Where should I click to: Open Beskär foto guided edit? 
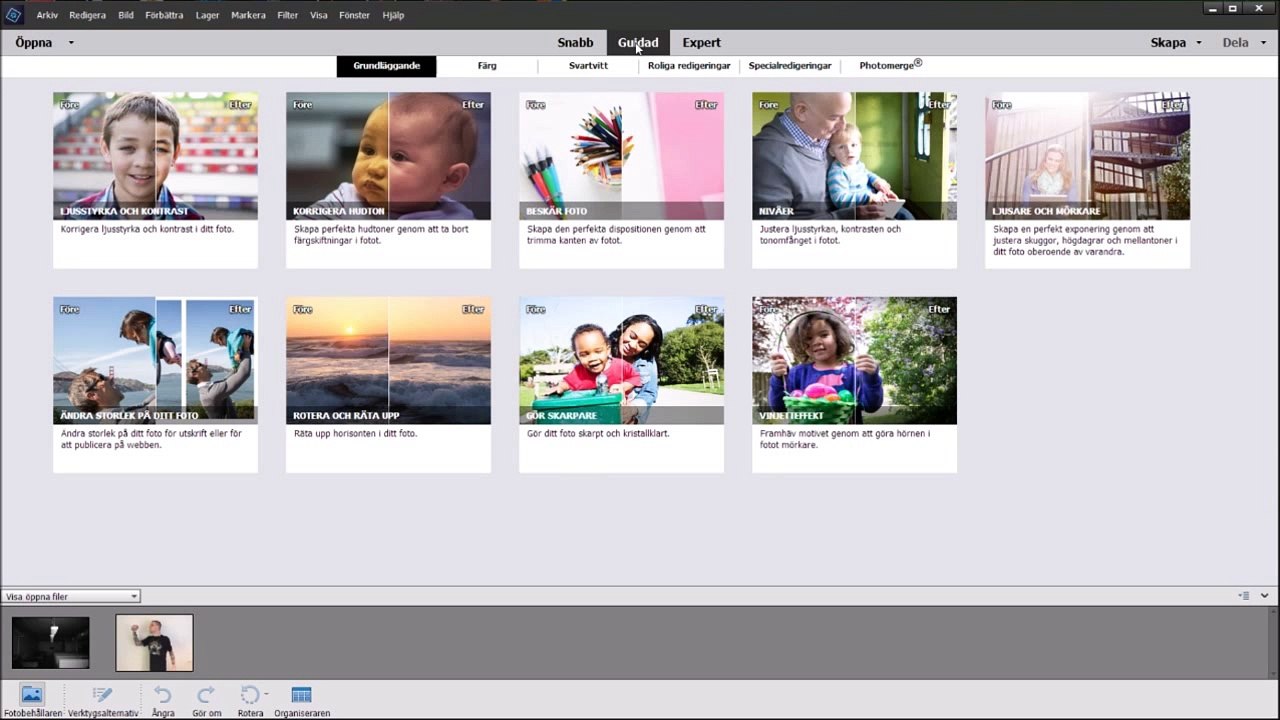tap(621, 180)
